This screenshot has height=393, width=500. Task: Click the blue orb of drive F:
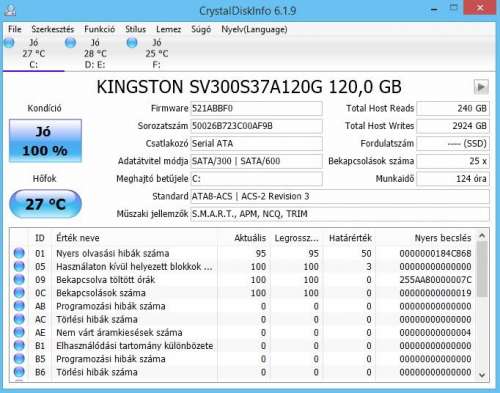(132, 43)
